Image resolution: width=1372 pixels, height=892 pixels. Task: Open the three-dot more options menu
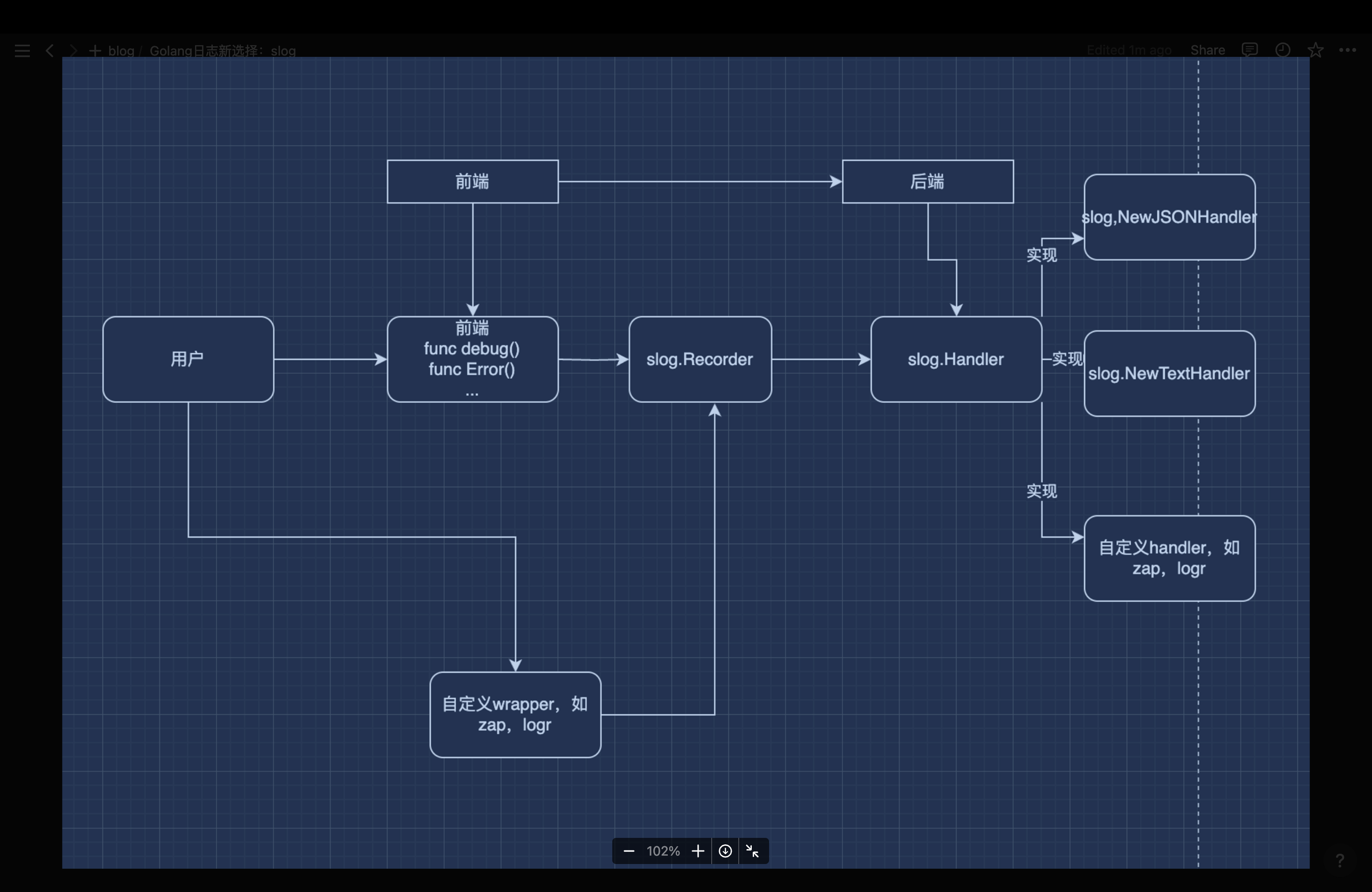coord(1347,50)
